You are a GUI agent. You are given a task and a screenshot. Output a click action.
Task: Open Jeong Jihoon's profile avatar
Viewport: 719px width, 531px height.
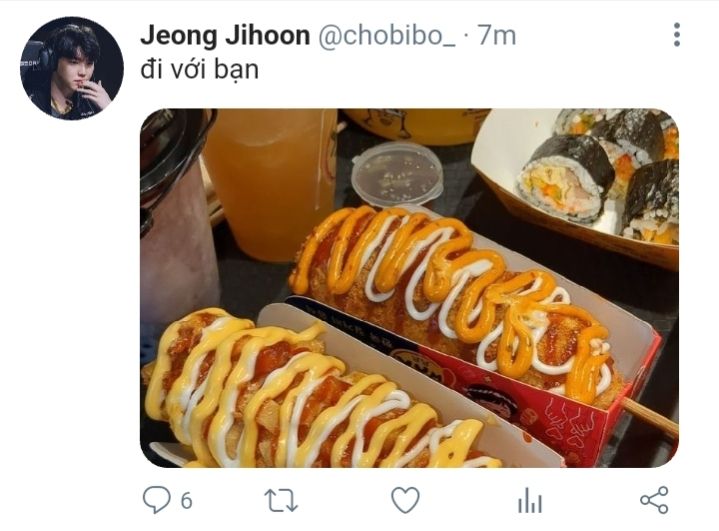pos(72,68)
